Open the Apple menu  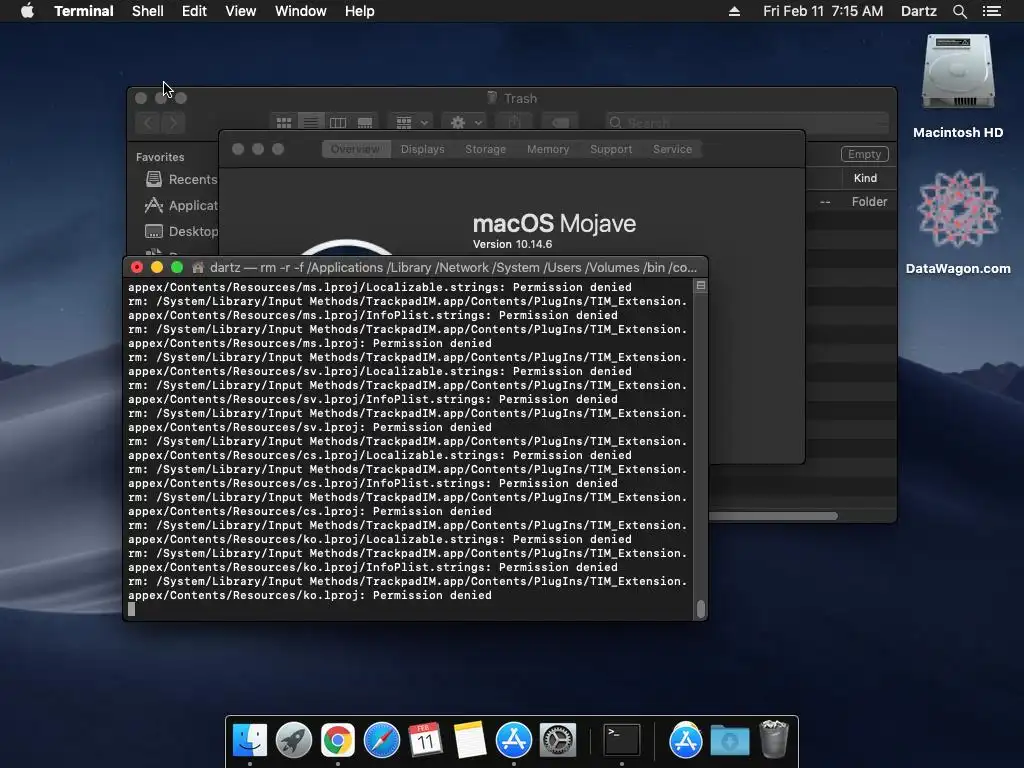click(x=27, y=11)
